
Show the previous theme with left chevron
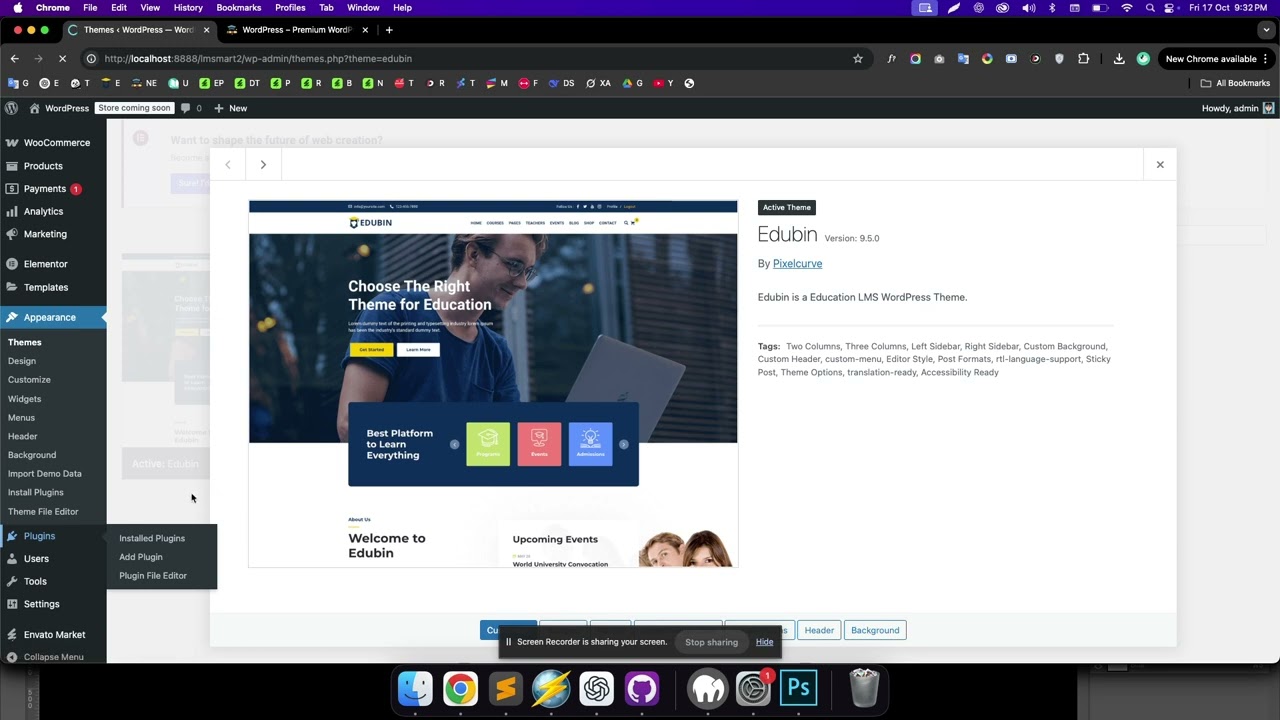click(228, 165)
